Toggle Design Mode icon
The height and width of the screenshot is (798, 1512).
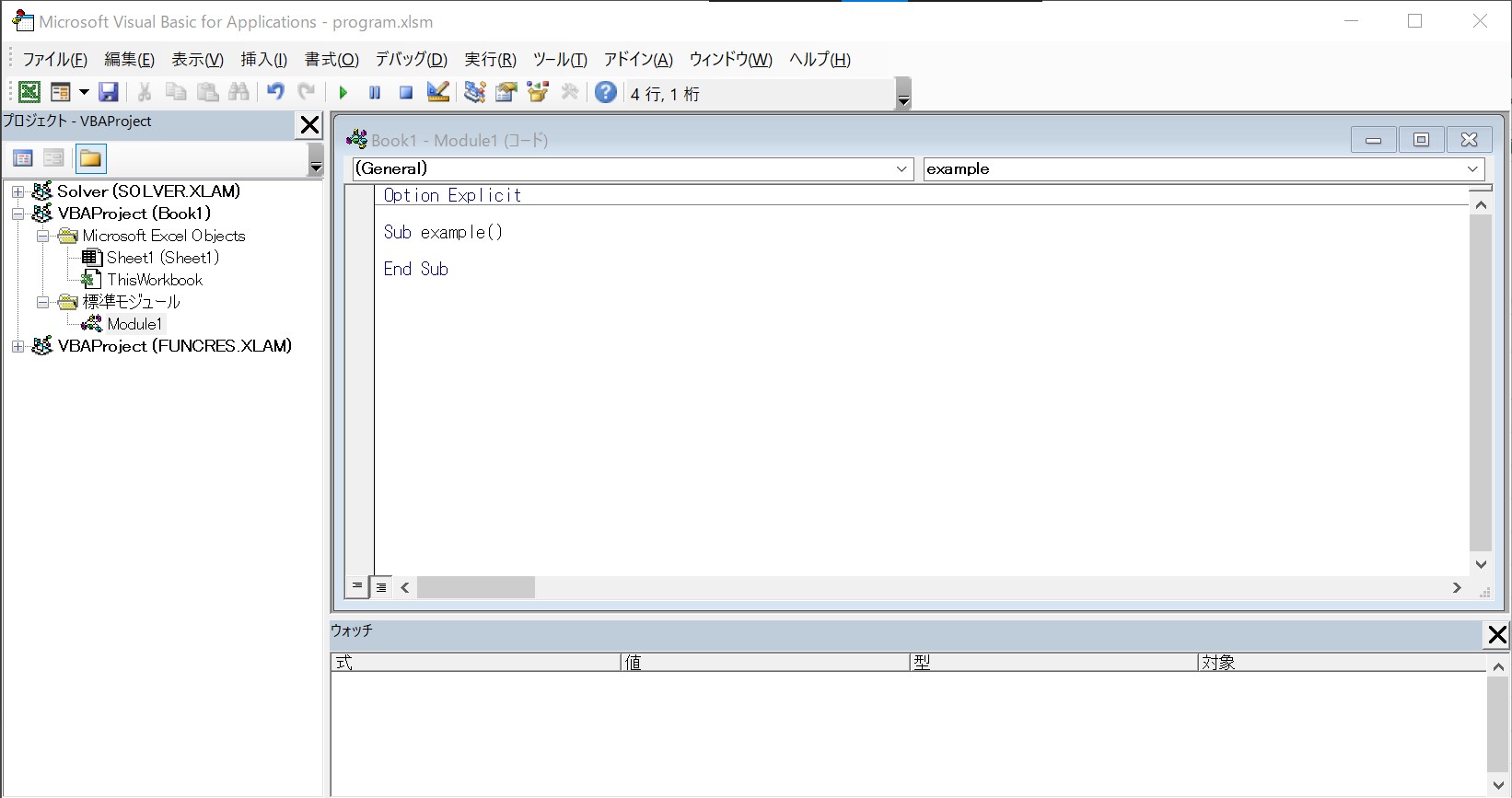coord(438,92)
